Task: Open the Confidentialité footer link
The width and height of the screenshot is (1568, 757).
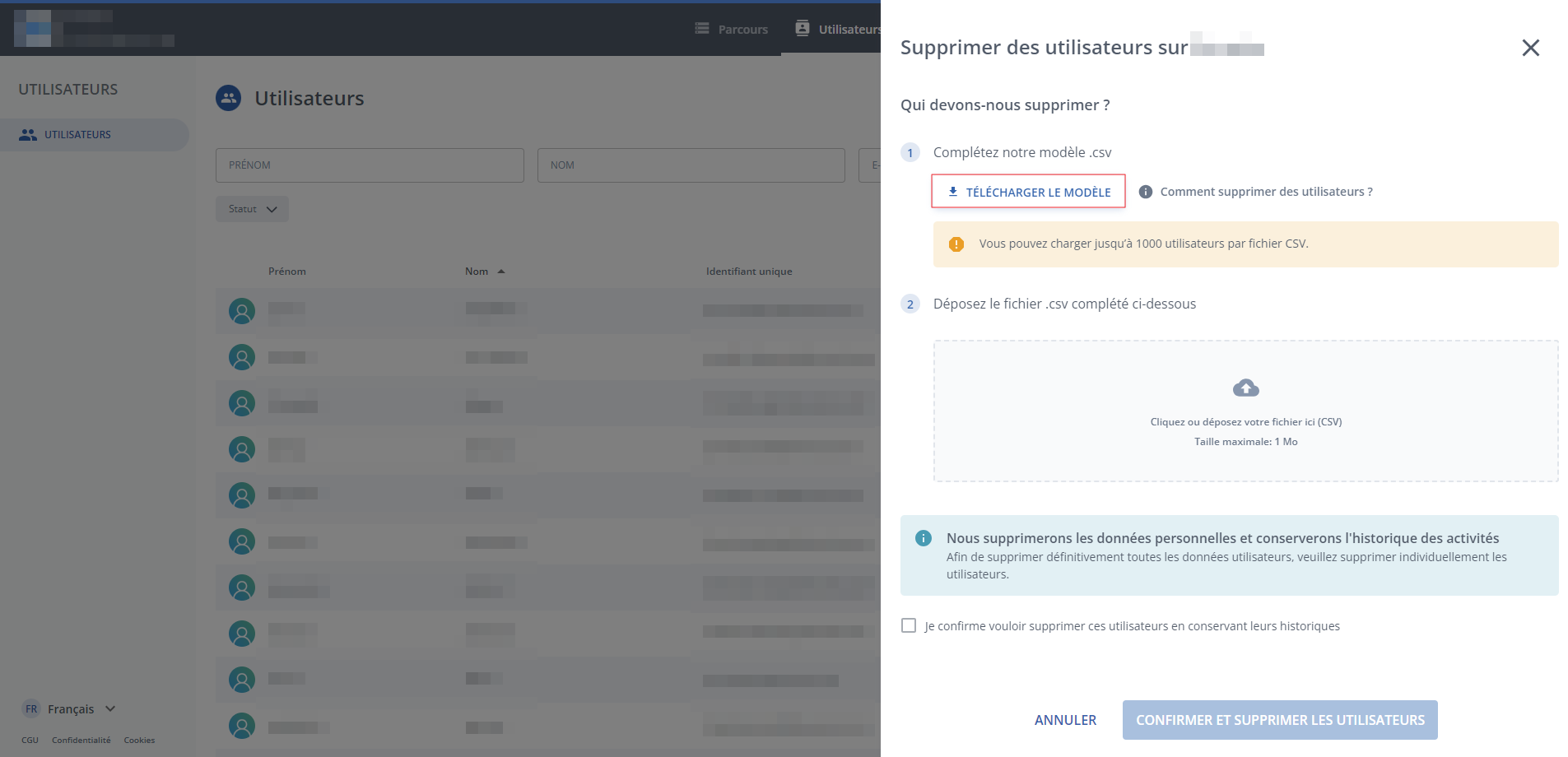Action: [81, 741]
